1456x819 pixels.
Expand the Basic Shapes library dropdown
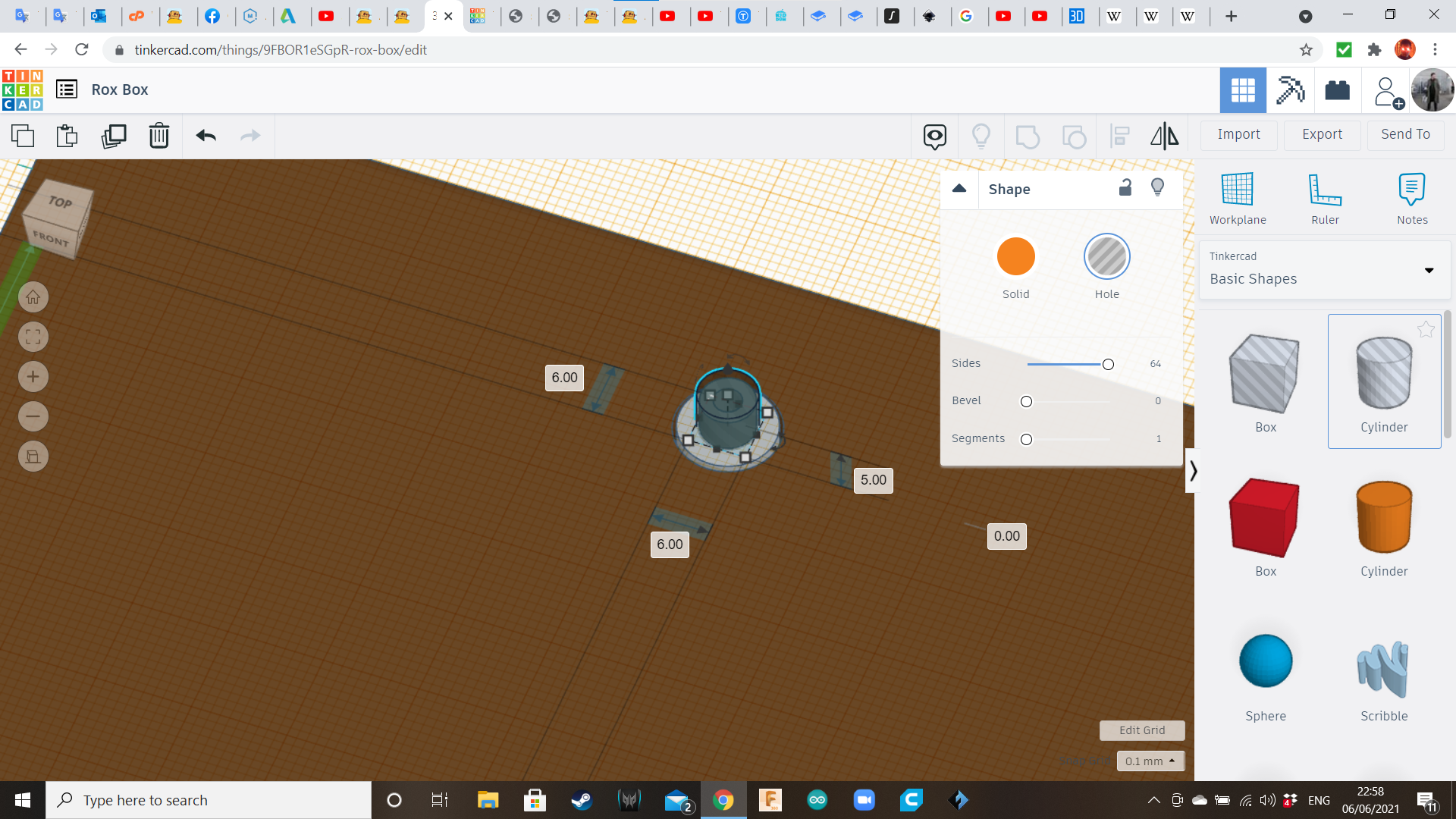pyautogui.click(x=1429, y=270)
